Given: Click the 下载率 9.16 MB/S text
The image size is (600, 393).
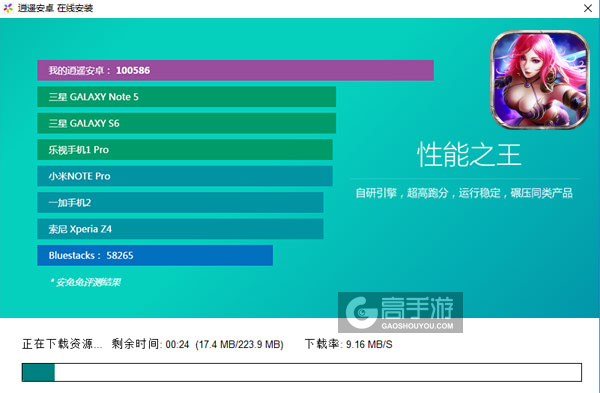Looking at the screenshot, I should [349, 344].
